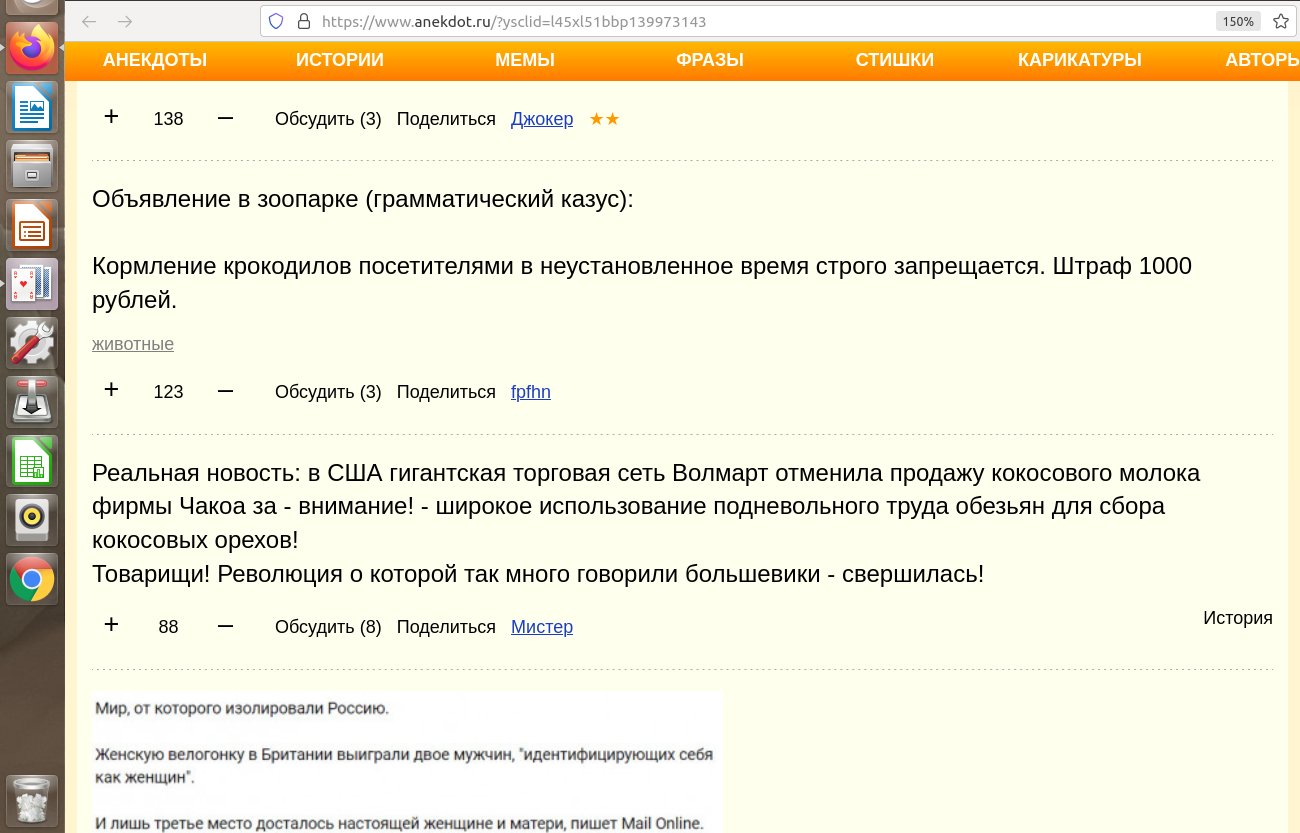Screen dimensions: 1300x833
Task: Upvote the Walmart story rated 88
Action: [x=111, y=625]
